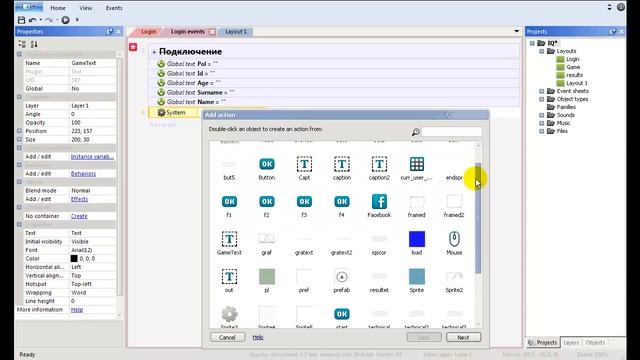
Task: Select the out text object
Action: pos(229,277)
